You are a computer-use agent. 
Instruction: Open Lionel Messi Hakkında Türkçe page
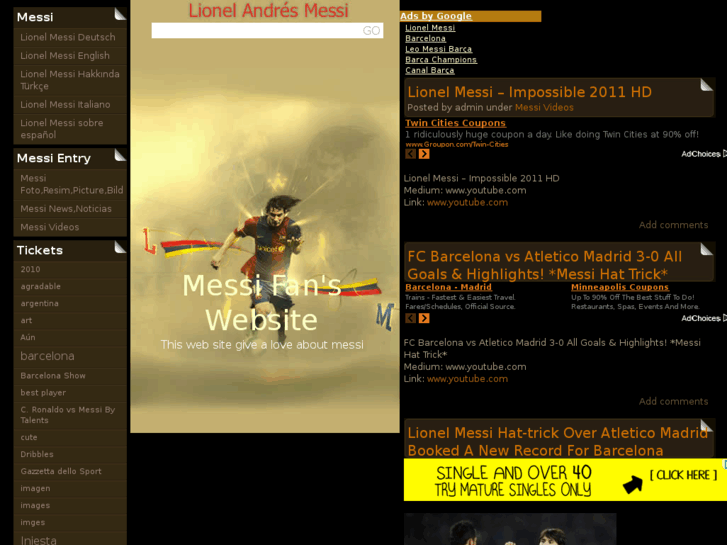coord(70,80)
